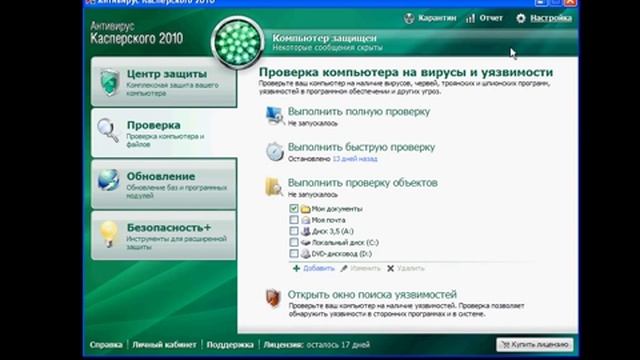This screenshot has width=640, height=360.
Task: Check the Диск 3,5 (A:) checkbox
Action: coord(294,231)
